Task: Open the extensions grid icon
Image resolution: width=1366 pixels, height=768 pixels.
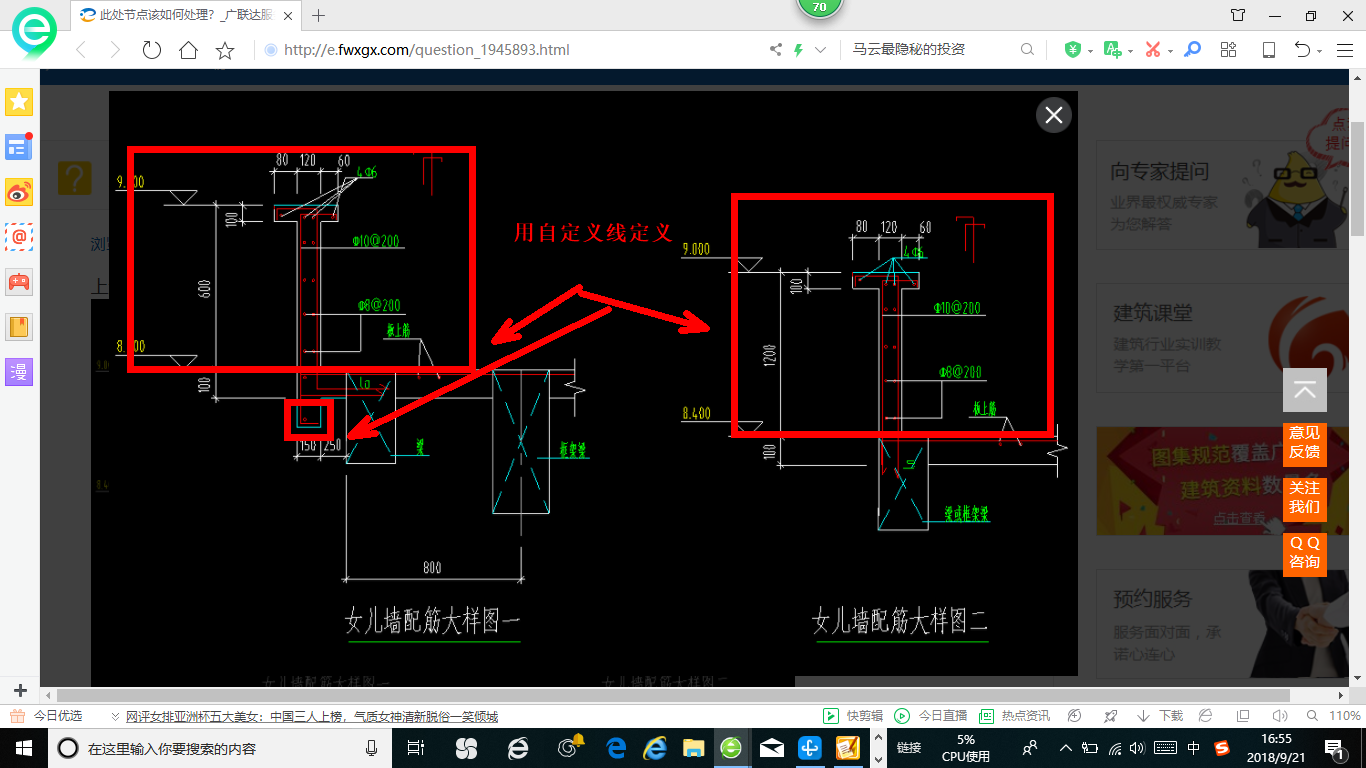Action: tap(1229, 50)
